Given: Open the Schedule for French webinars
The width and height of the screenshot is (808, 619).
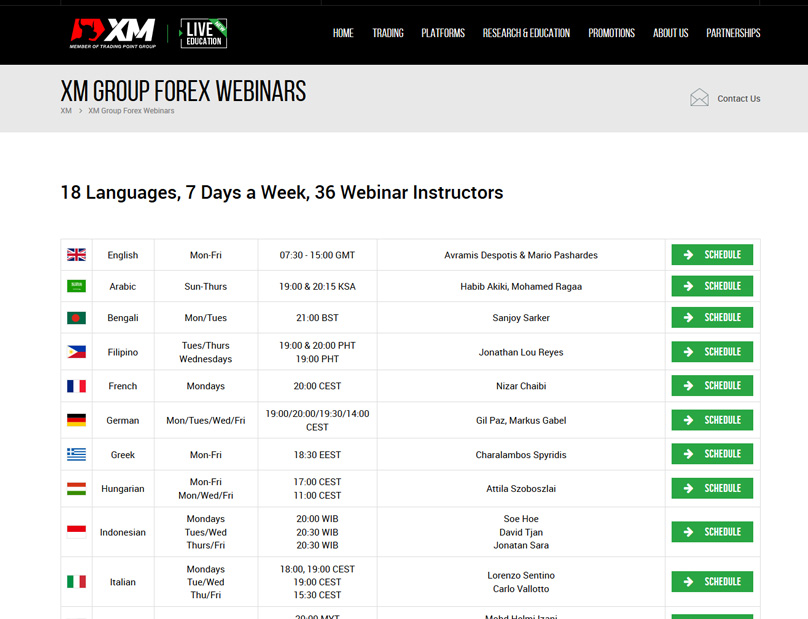Looking at the screenshot, I should pyautogui.click(x=712, y=386).
